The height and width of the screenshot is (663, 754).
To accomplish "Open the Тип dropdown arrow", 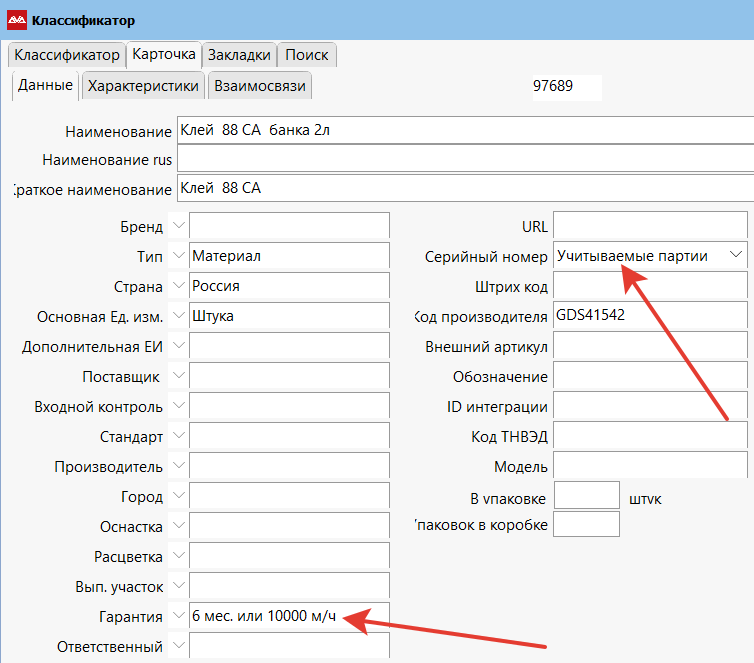I will (178, 256).
